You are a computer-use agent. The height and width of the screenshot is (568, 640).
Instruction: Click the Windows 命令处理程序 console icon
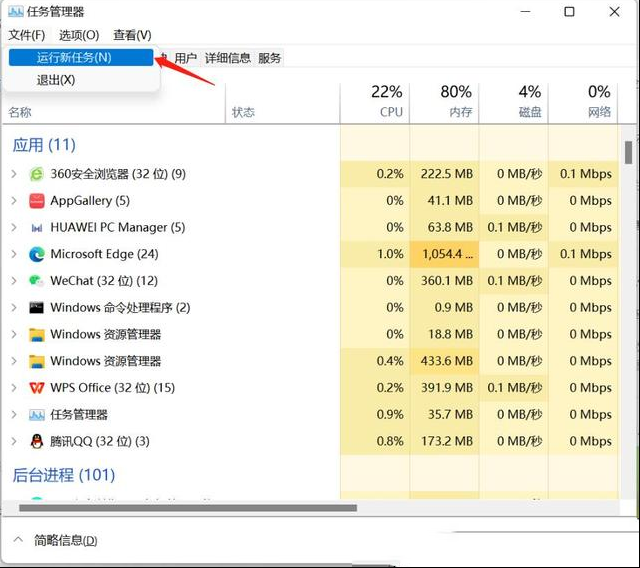36,308
